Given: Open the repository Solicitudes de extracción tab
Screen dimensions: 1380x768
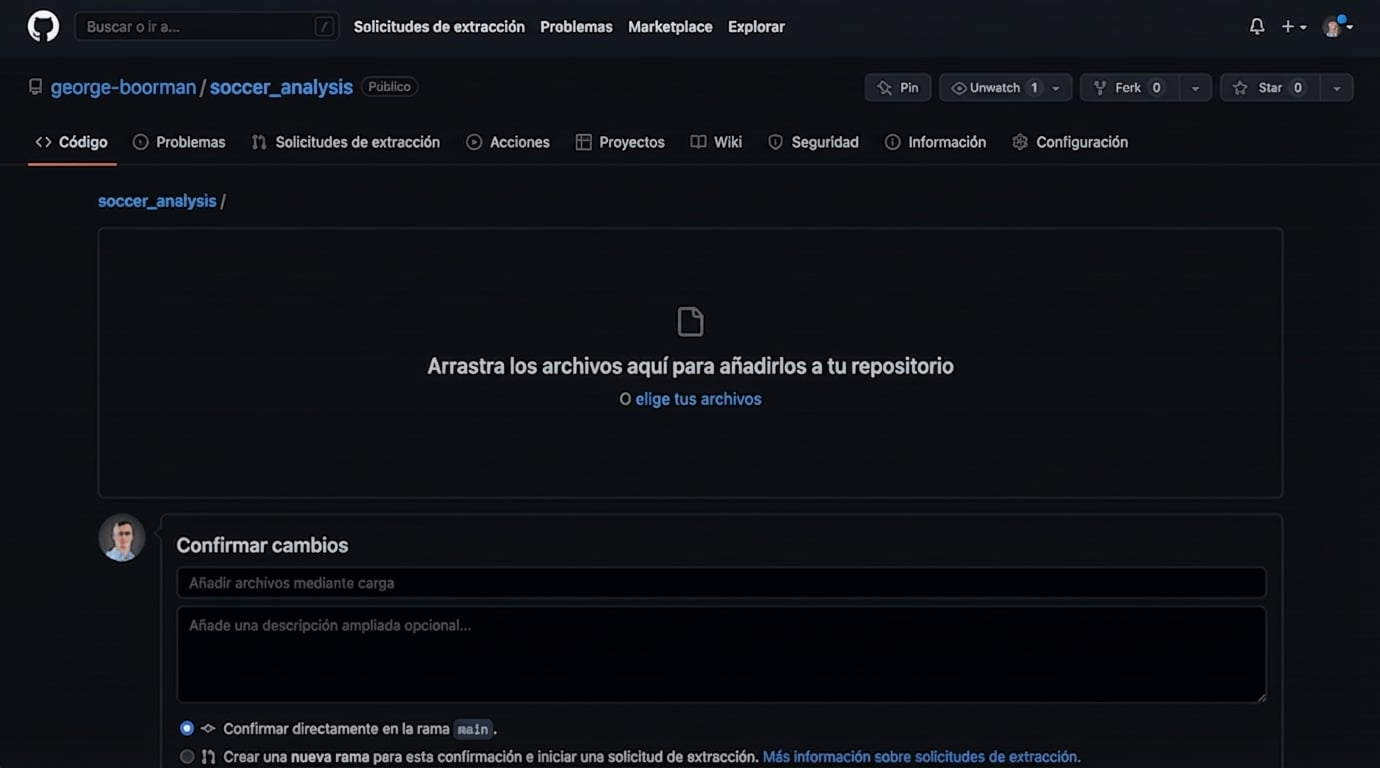Looking at the screenshot, I should tap(346, 142).
